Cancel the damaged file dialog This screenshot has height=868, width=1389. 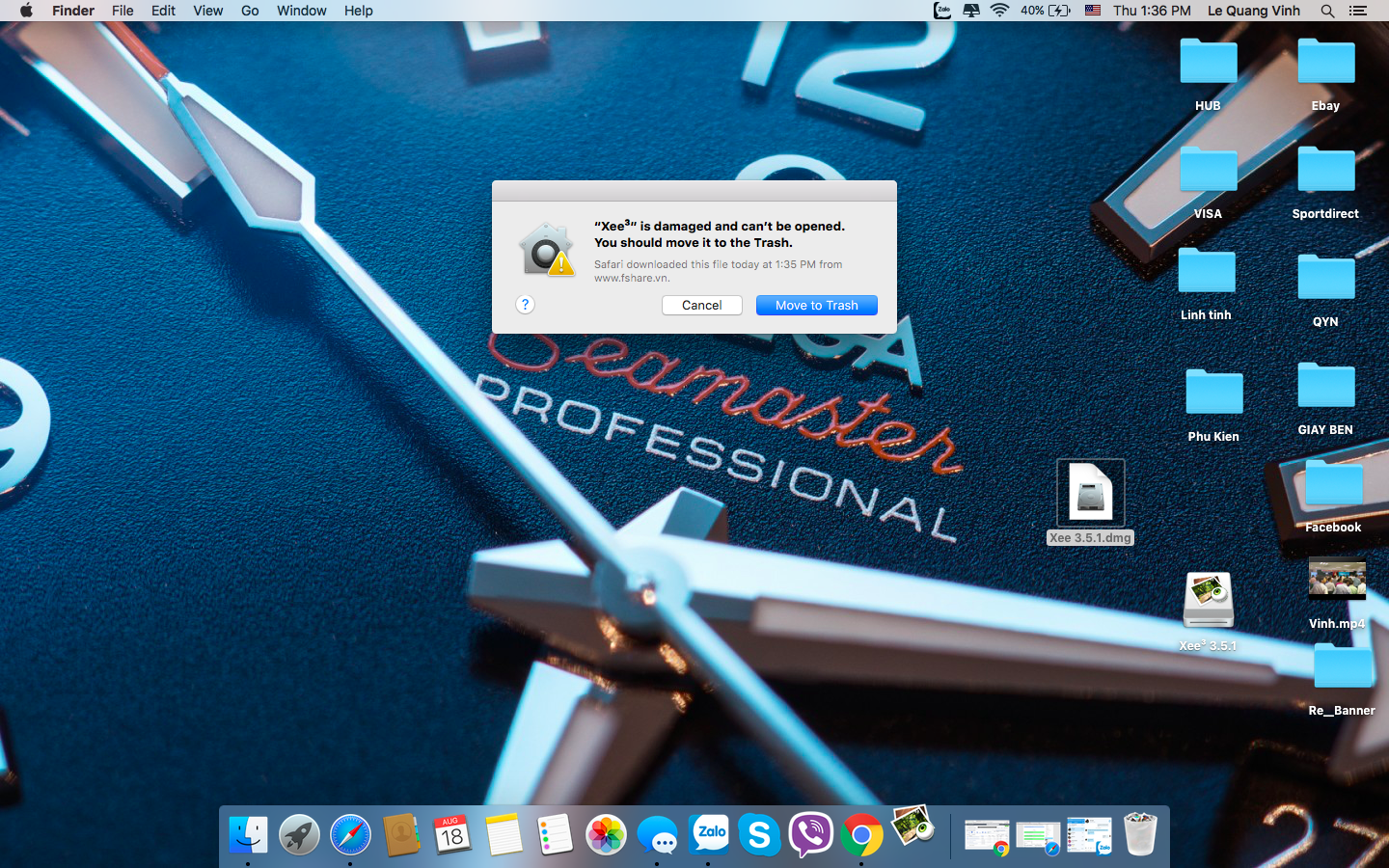tap(701, 305)
